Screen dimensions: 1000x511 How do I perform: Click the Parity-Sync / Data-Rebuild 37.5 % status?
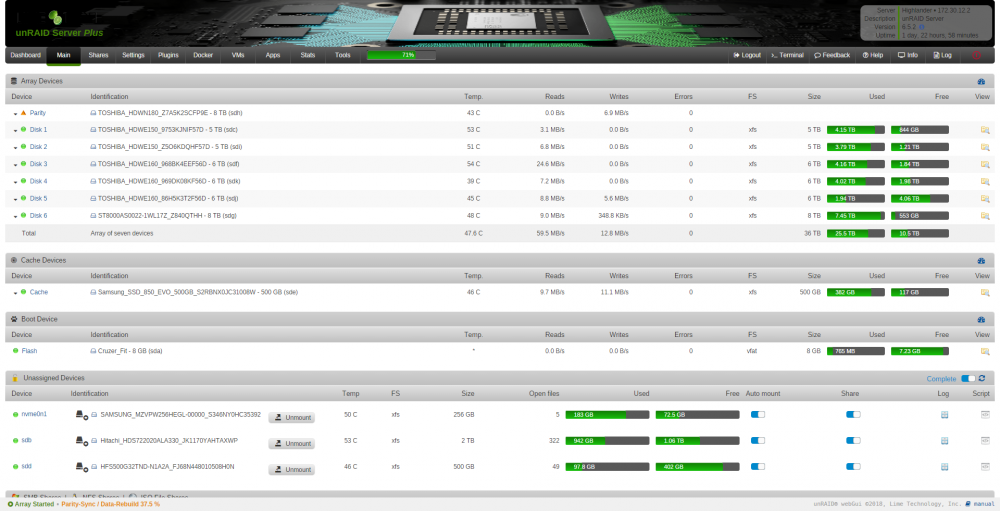(x=110, y=504)
